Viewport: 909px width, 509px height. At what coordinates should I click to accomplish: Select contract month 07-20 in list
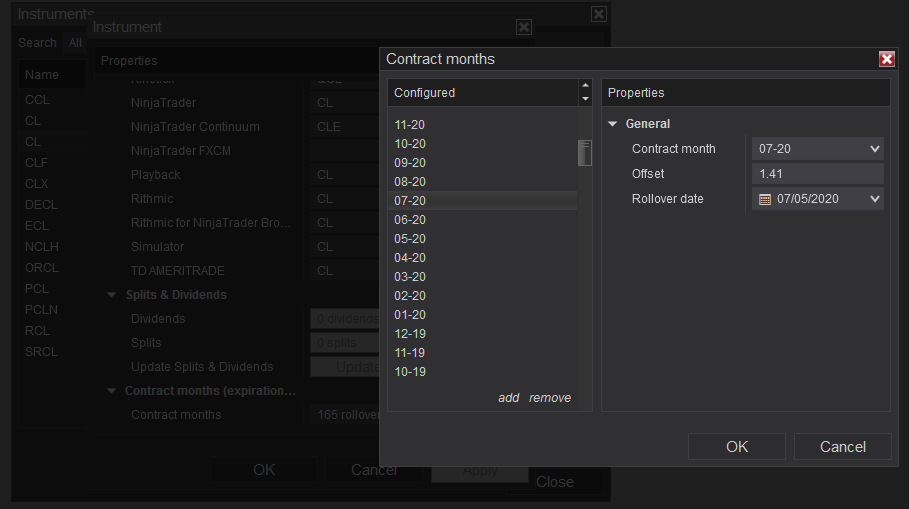pyautogui.click(x=482, y=201)
